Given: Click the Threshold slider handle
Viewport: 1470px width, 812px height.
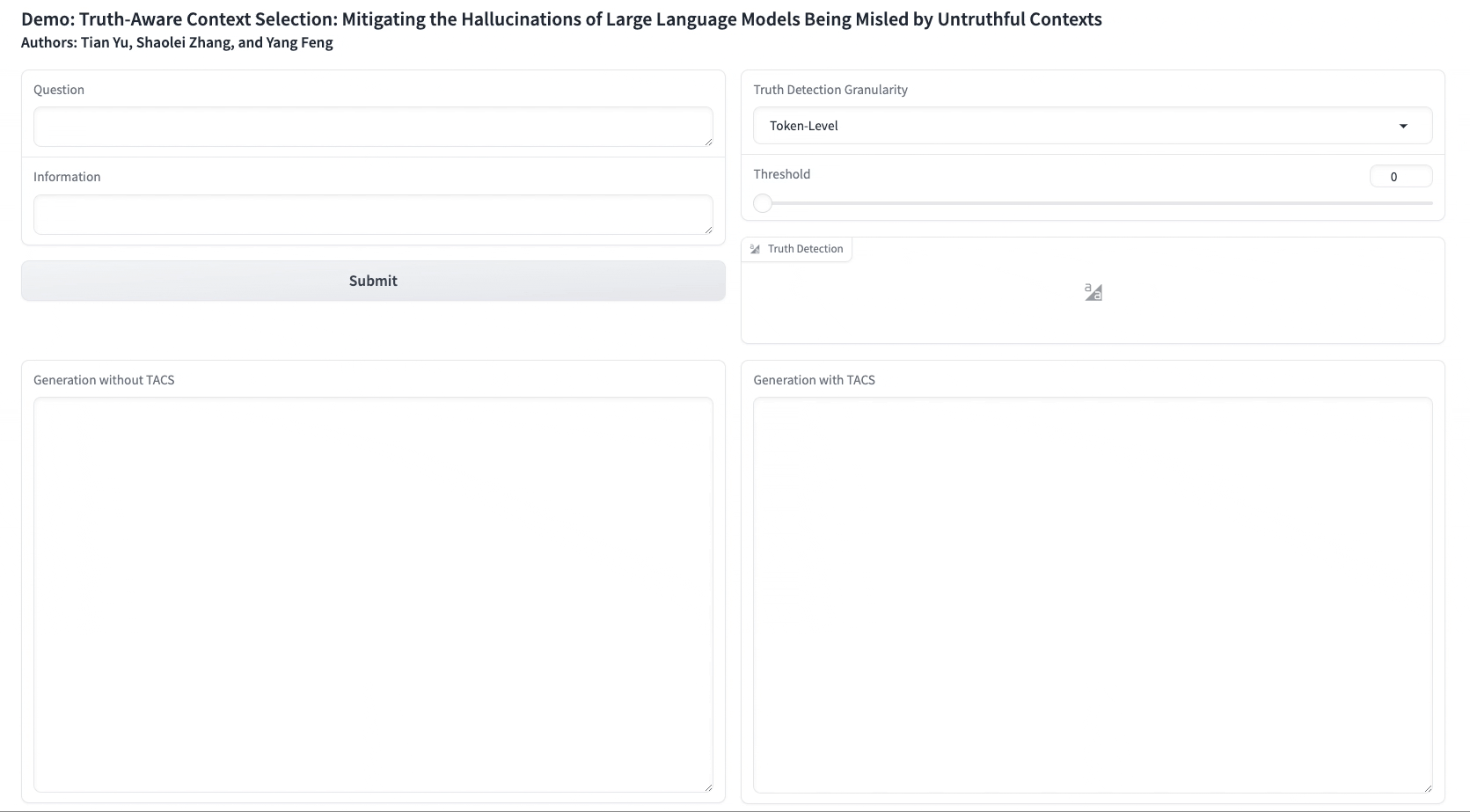Looking at the screenshot, I should click(x=763, y=203).
